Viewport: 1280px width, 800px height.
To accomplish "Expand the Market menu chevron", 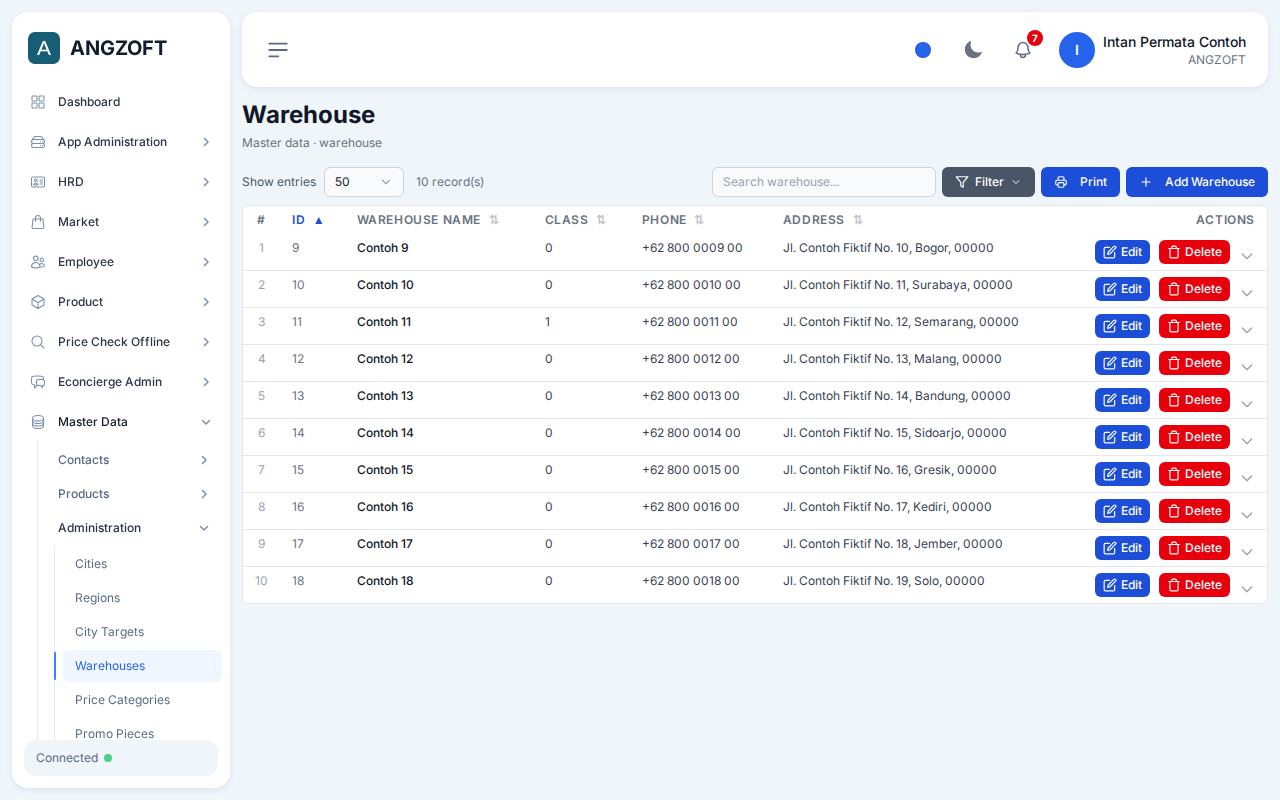I will coord(206,222).
